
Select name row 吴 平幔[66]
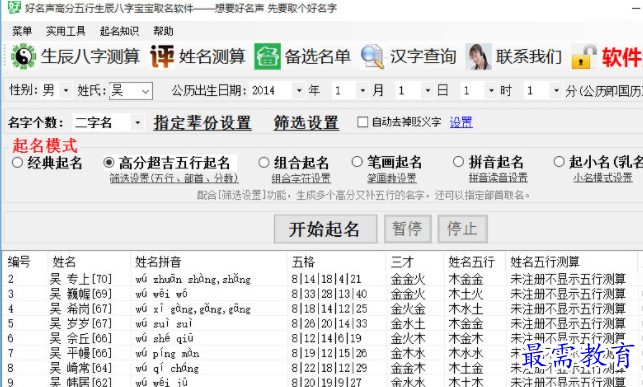pos(80,353)
